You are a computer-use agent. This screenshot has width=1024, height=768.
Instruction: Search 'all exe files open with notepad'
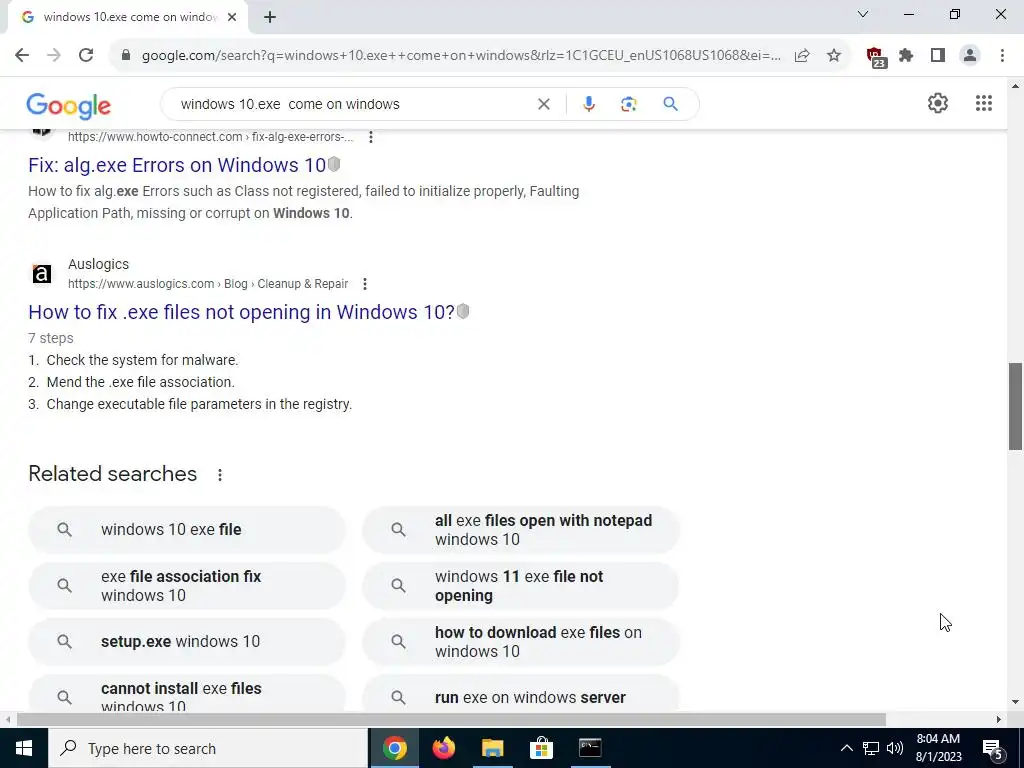(x=520, y=530)
